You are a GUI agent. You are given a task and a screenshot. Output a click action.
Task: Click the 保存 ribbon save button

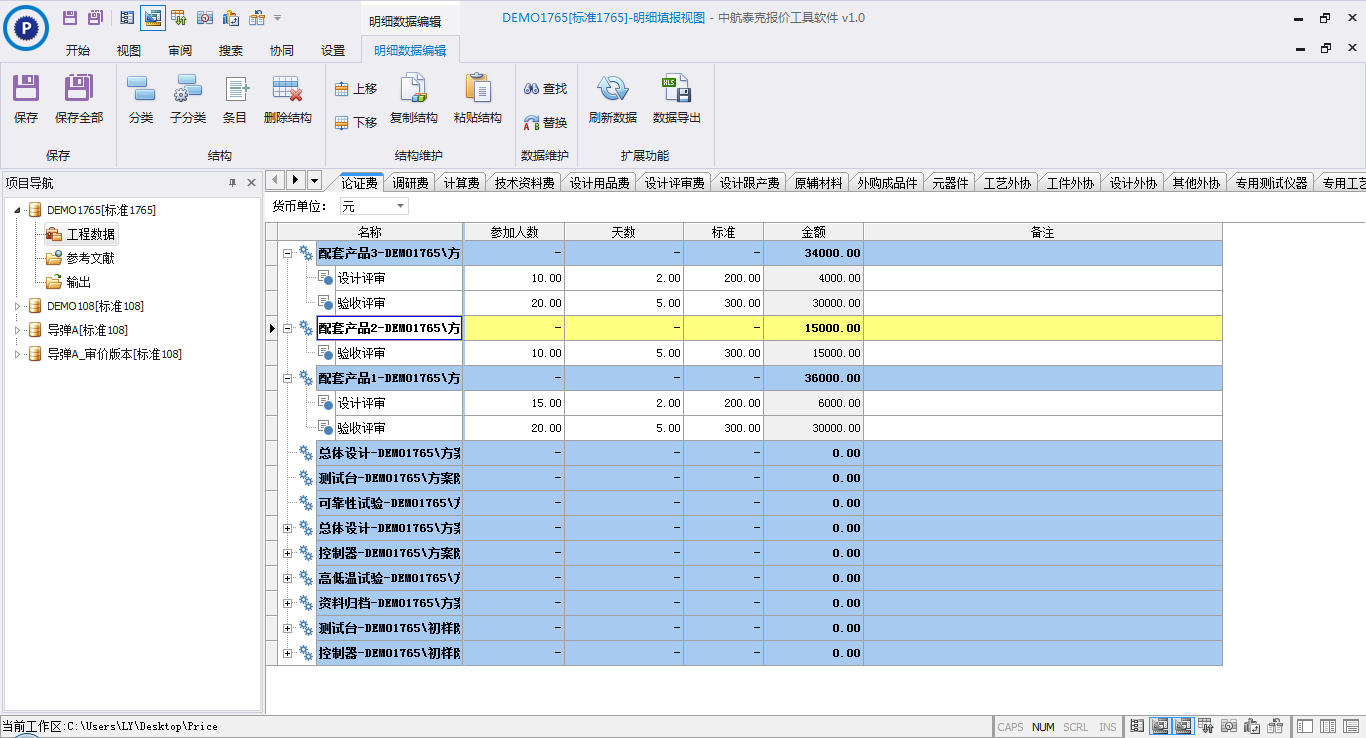[26, 99]
